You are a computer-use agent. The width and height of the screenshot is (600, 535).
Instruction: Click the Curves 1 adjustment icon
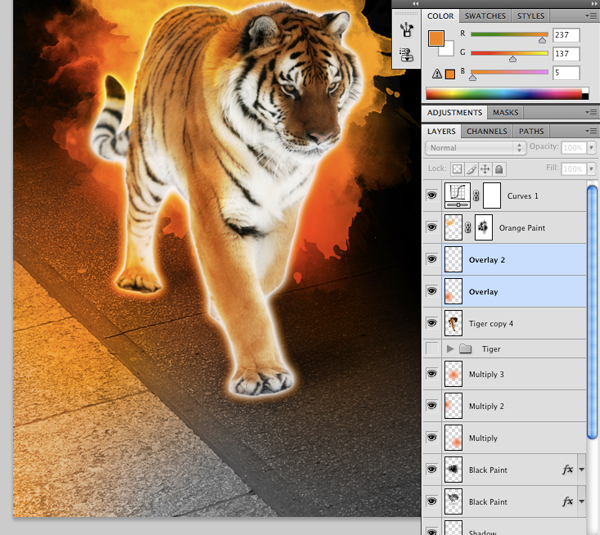(457, 196)
